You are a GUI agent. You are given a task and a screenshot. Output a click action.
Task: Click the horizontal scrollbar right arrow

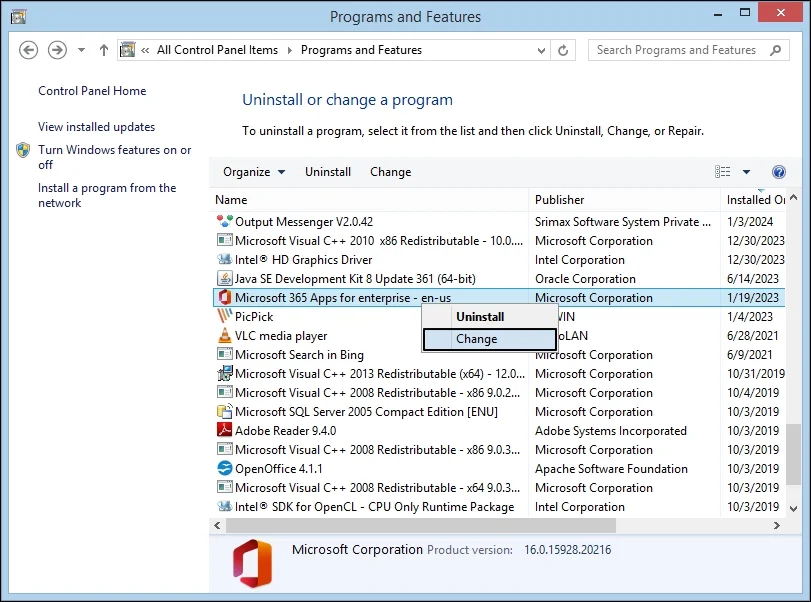coord(776,525)
